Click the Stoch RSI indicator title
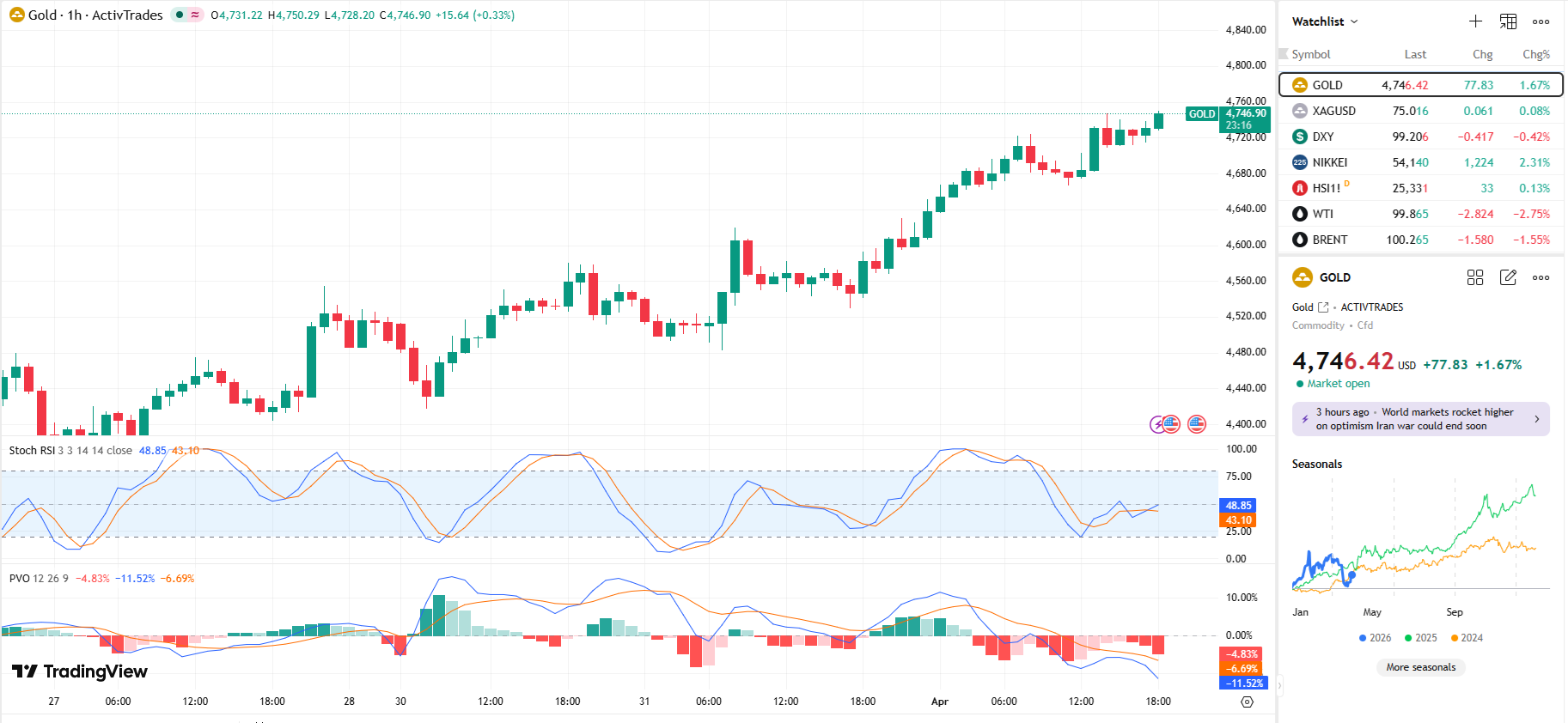 [32, 450]
